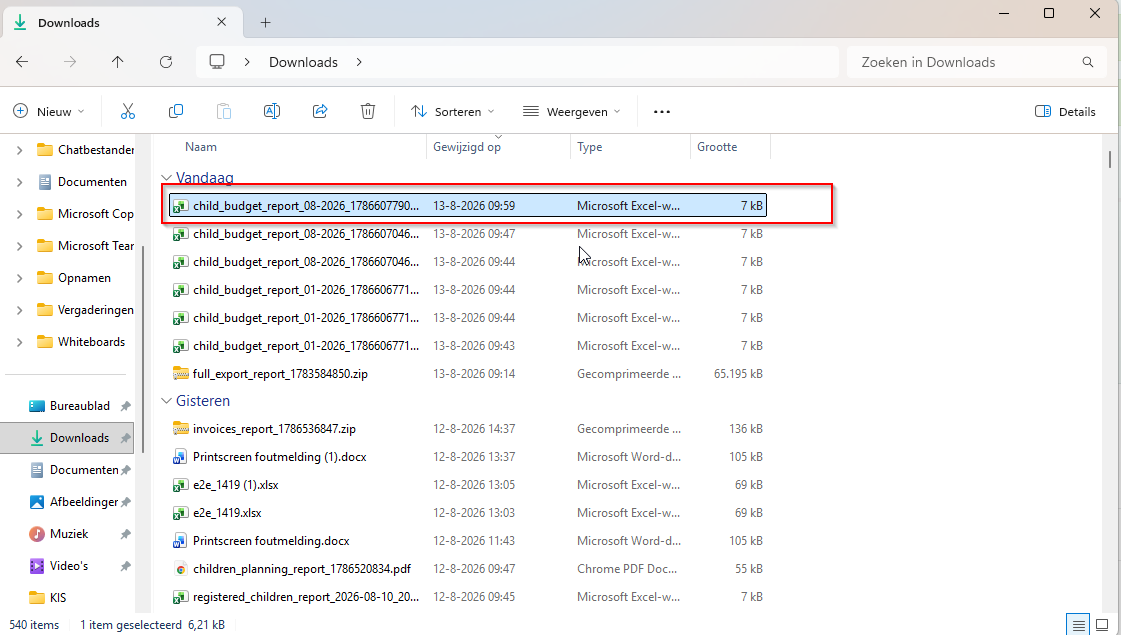1121x635 pixels.
Task: Select full_export_report_1783584850.zip file
Action: click(468, 374)
